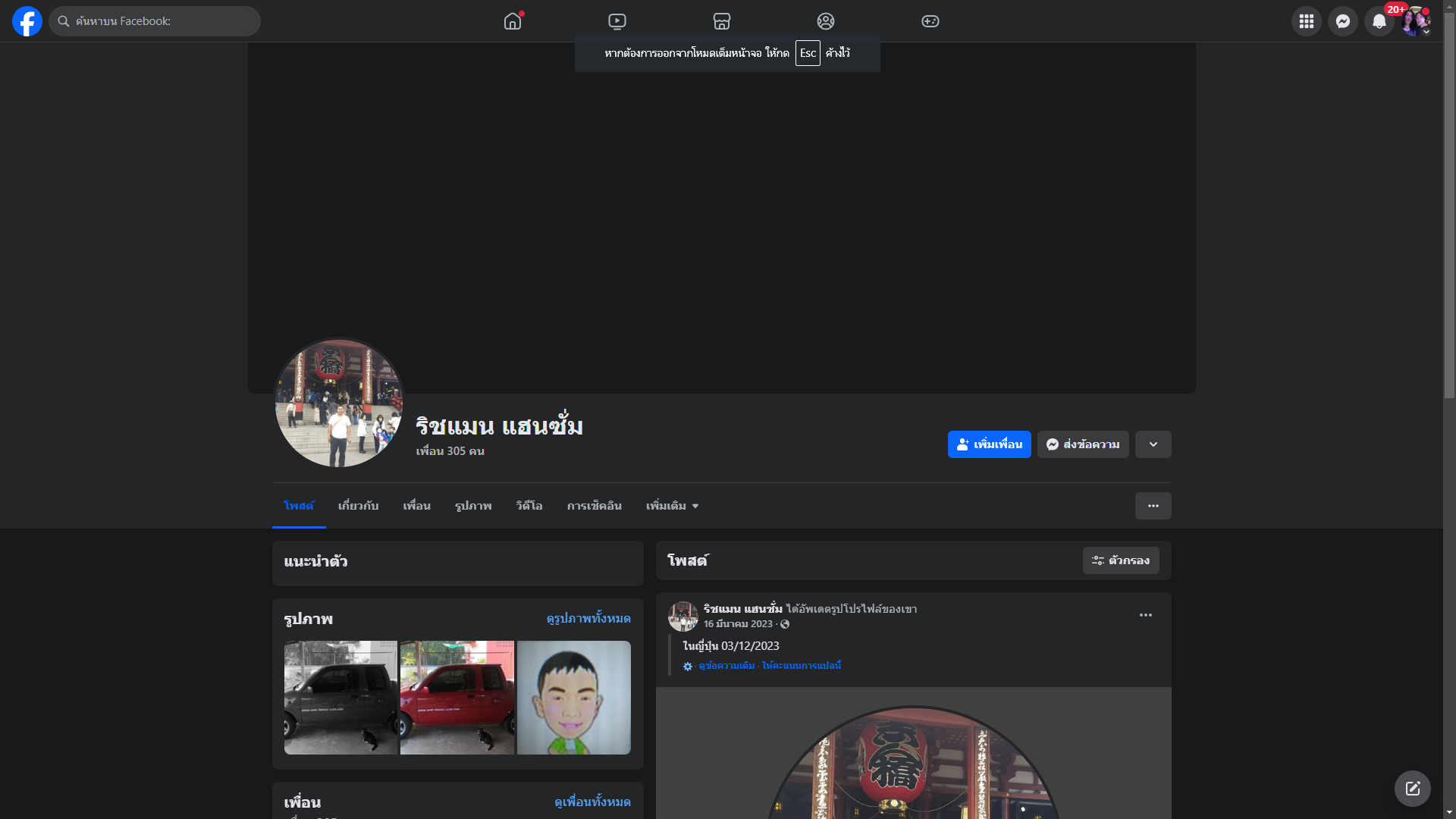Screen dimensions: 1456x819
Task: Open the Messenger icon in top bar
Action: click(1343, 21)
